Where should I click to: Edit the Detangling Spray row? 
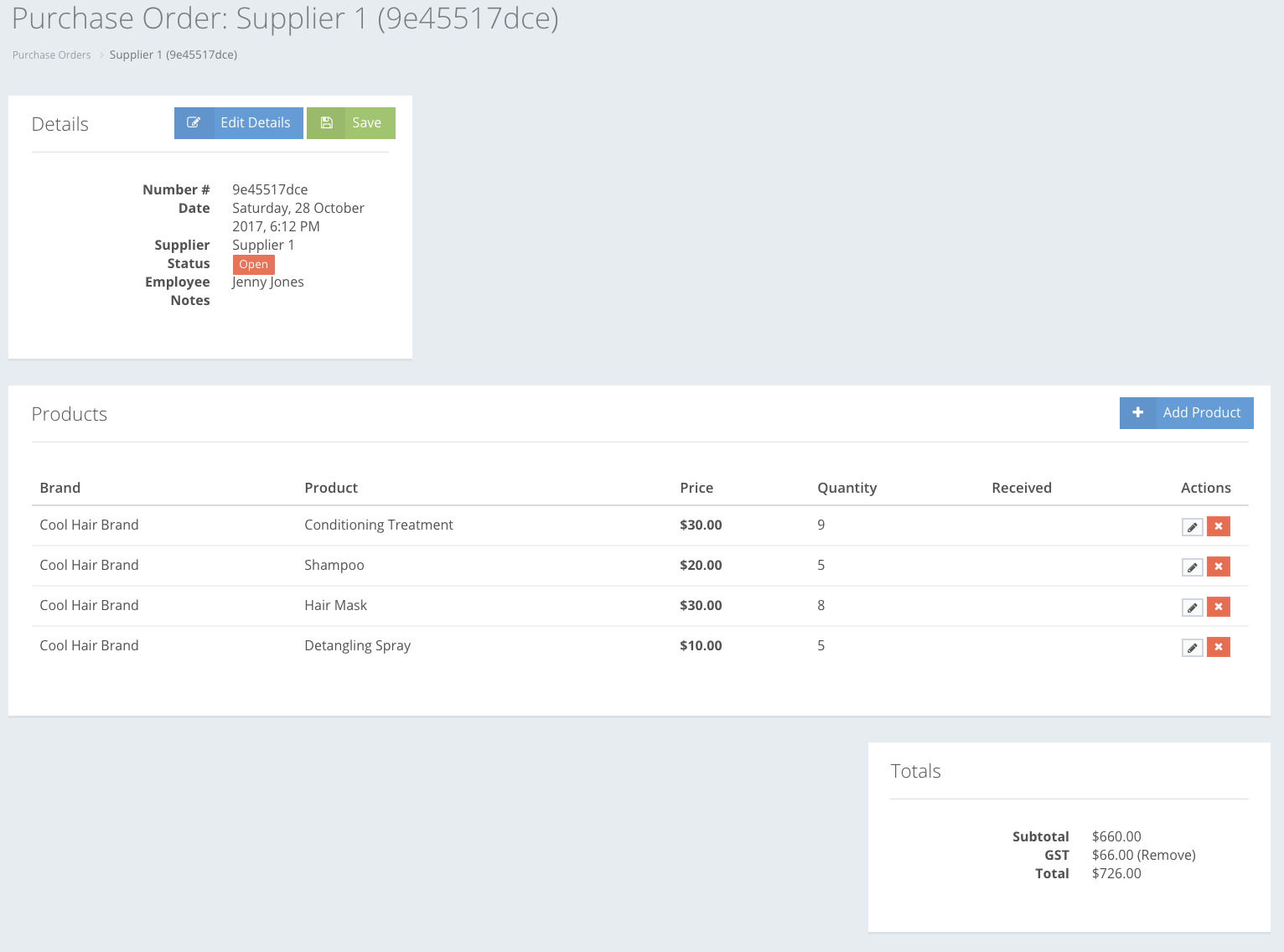tap(1192, 648)
